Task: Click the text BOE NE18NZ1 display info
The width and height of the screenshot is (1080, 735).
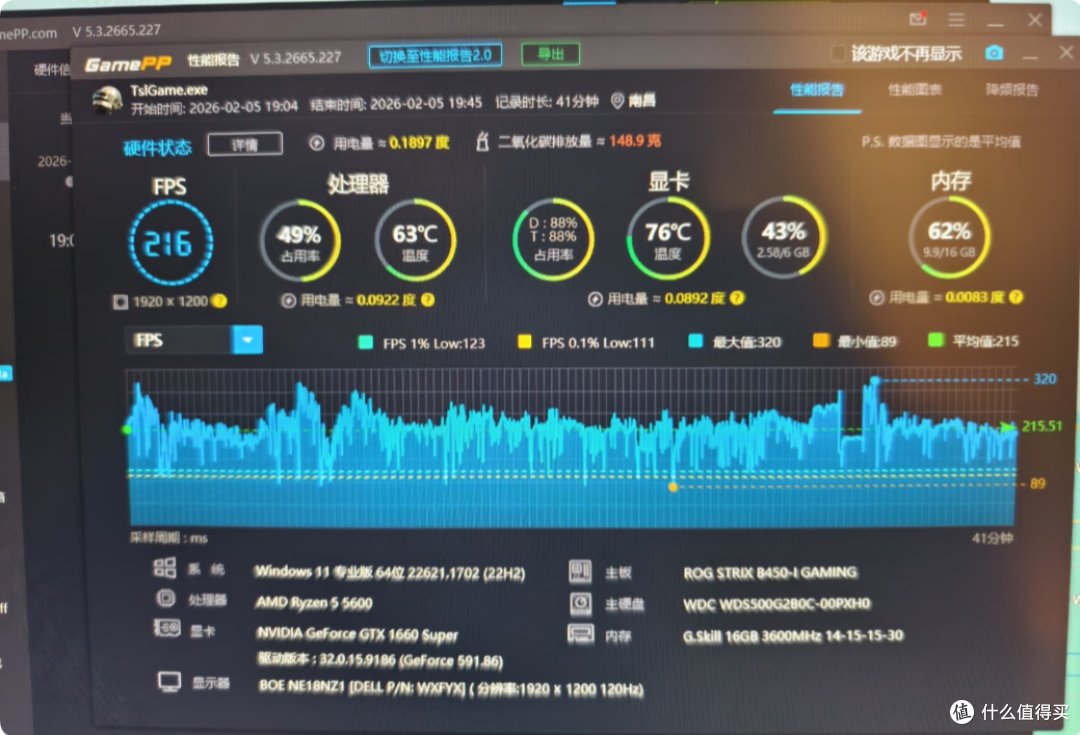Action: [450, 688]
